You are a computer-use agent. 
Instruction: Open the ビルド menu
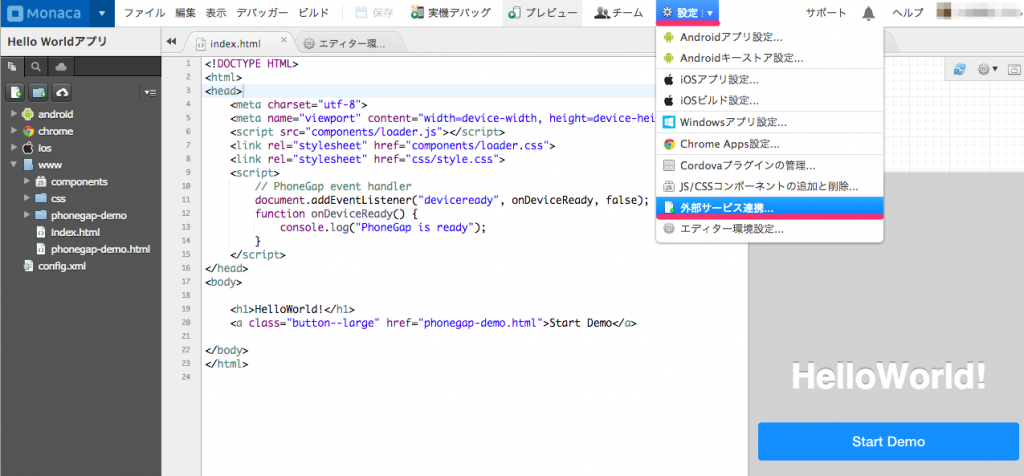pos(313,13)
